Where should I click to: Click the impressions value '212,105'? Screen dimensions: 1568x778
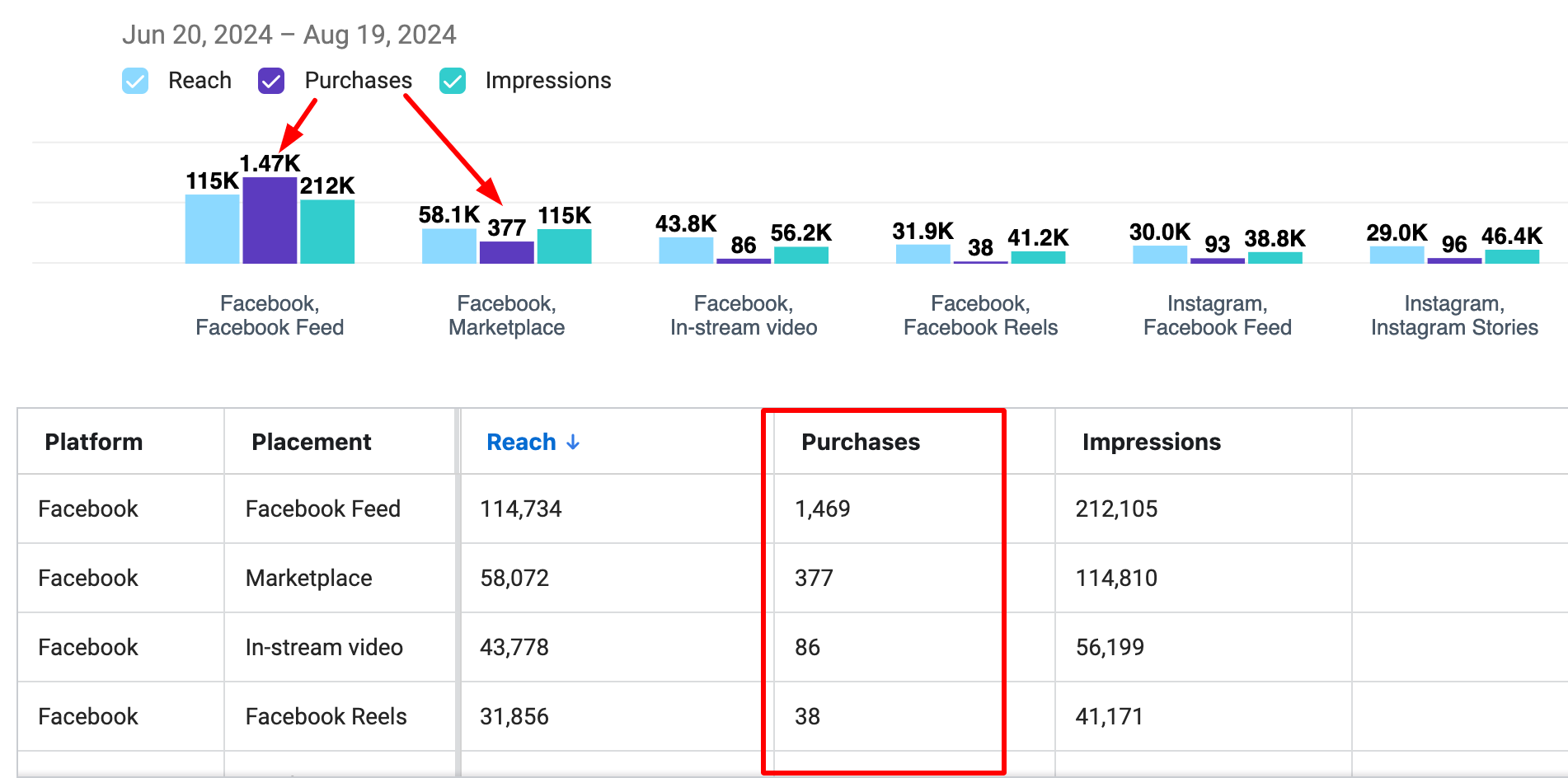point(1116,509)
